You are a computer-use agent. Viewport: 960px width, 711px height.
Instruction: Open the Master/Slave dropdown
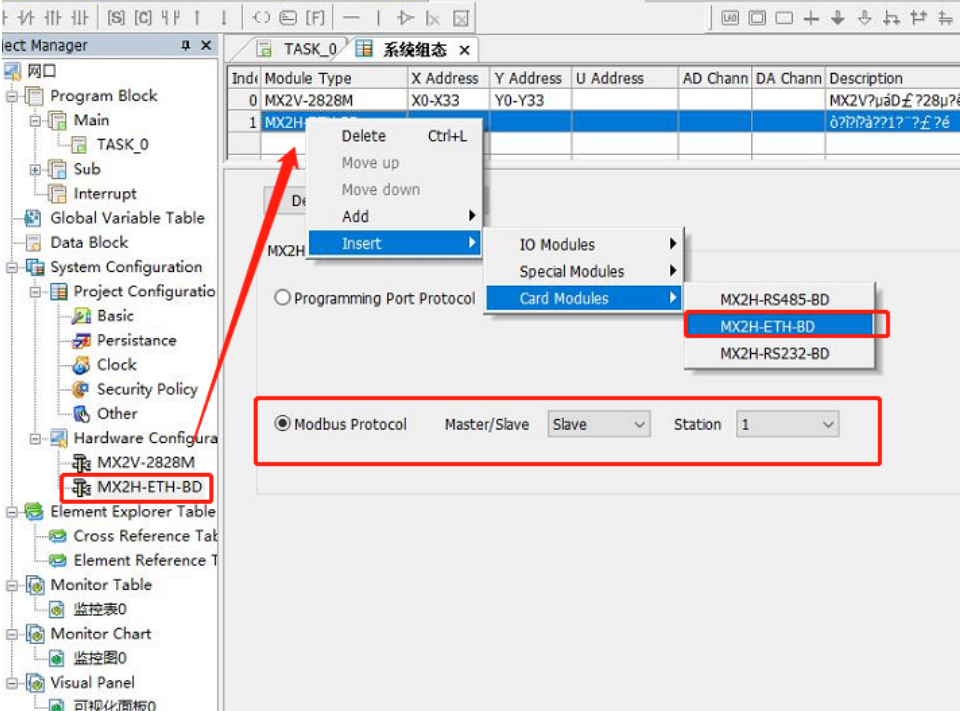pos(599,425)
